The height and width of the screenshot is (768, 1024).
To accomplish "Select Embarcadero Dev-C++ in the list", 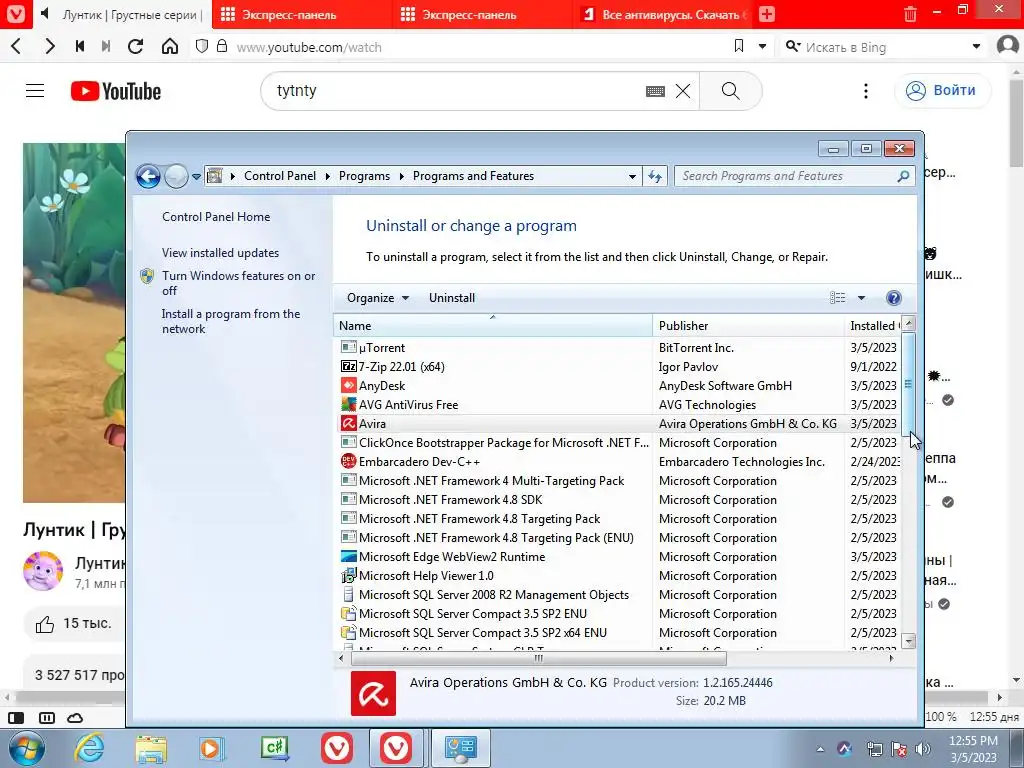I will pyautogui.click(x=617, y=462).
